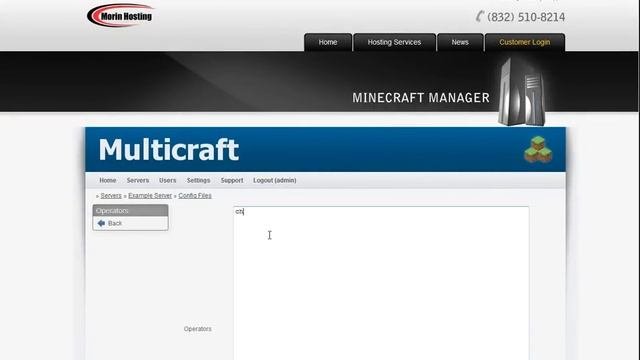The height and width of the screenshot is (360, 640).
Task: Select Servers in Multicraft menu
Action: pyautogui.click(x=138, y=180)
